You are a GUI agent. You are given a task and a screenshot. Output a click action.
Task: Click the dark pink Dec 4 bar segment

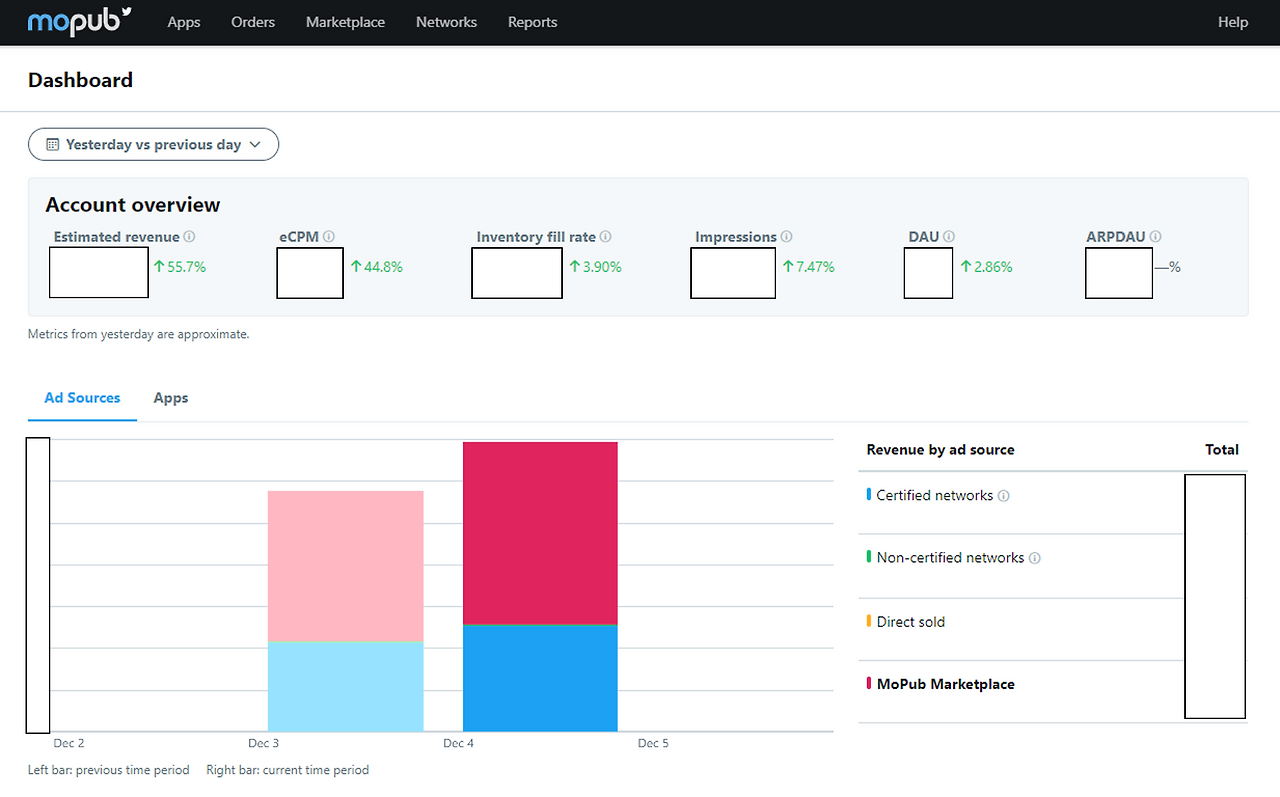[540, 533]
